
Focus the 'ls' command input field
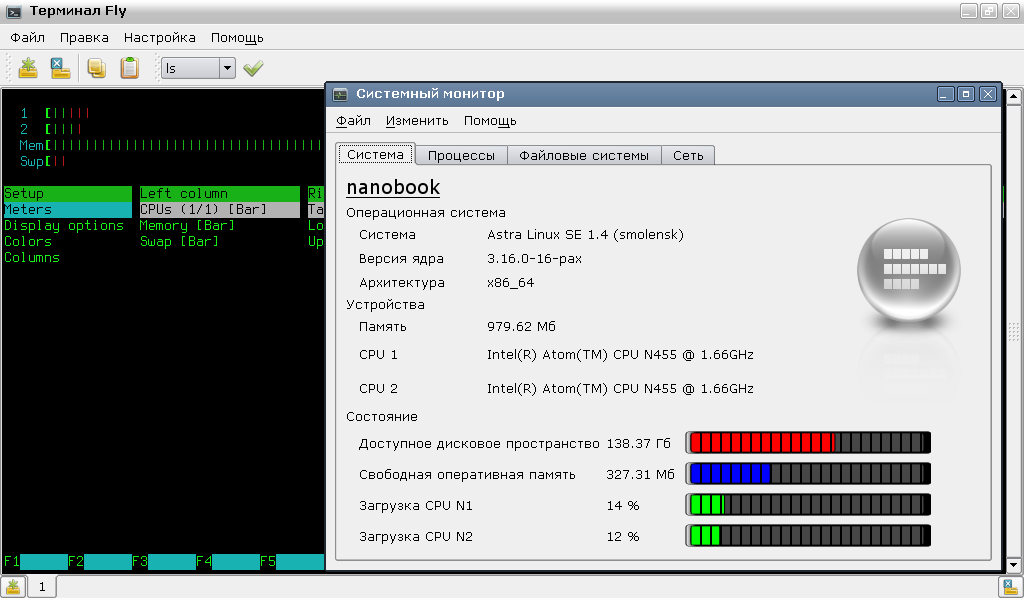[x=190, y=68]
